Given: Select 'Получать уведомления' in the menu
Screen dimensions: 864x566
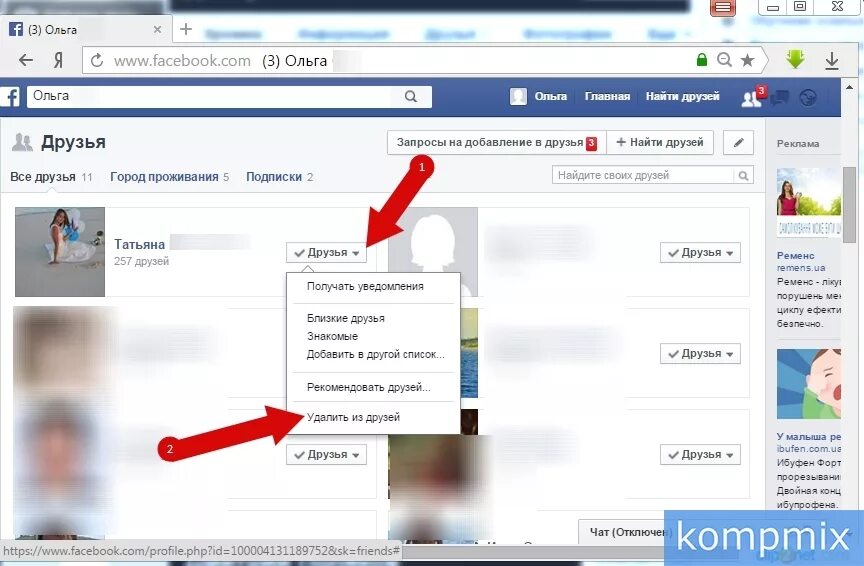Looking at the screenshot, I should click(x=365, y=287).
